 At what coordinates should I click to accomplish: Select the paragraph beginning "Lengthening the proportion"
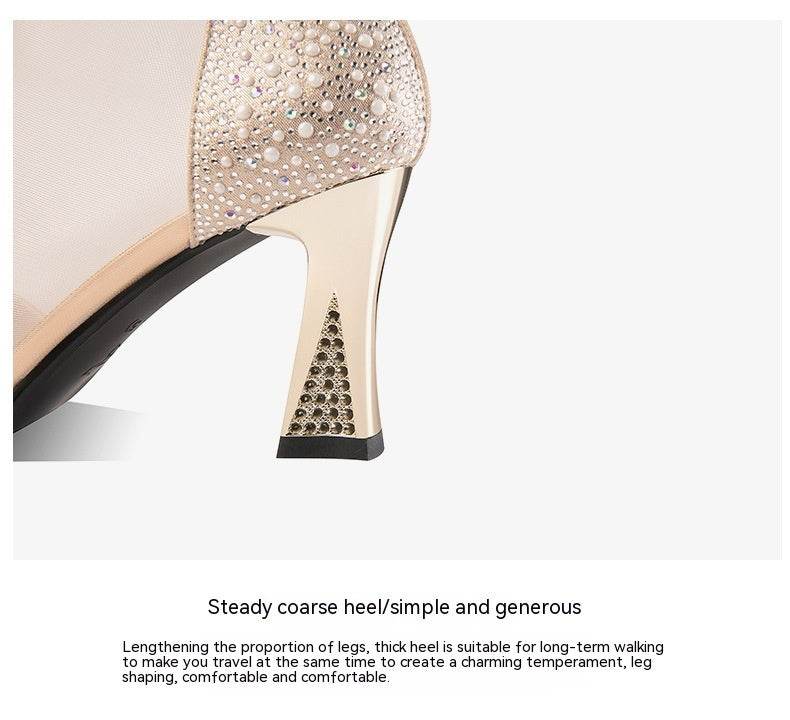(393, 662)
